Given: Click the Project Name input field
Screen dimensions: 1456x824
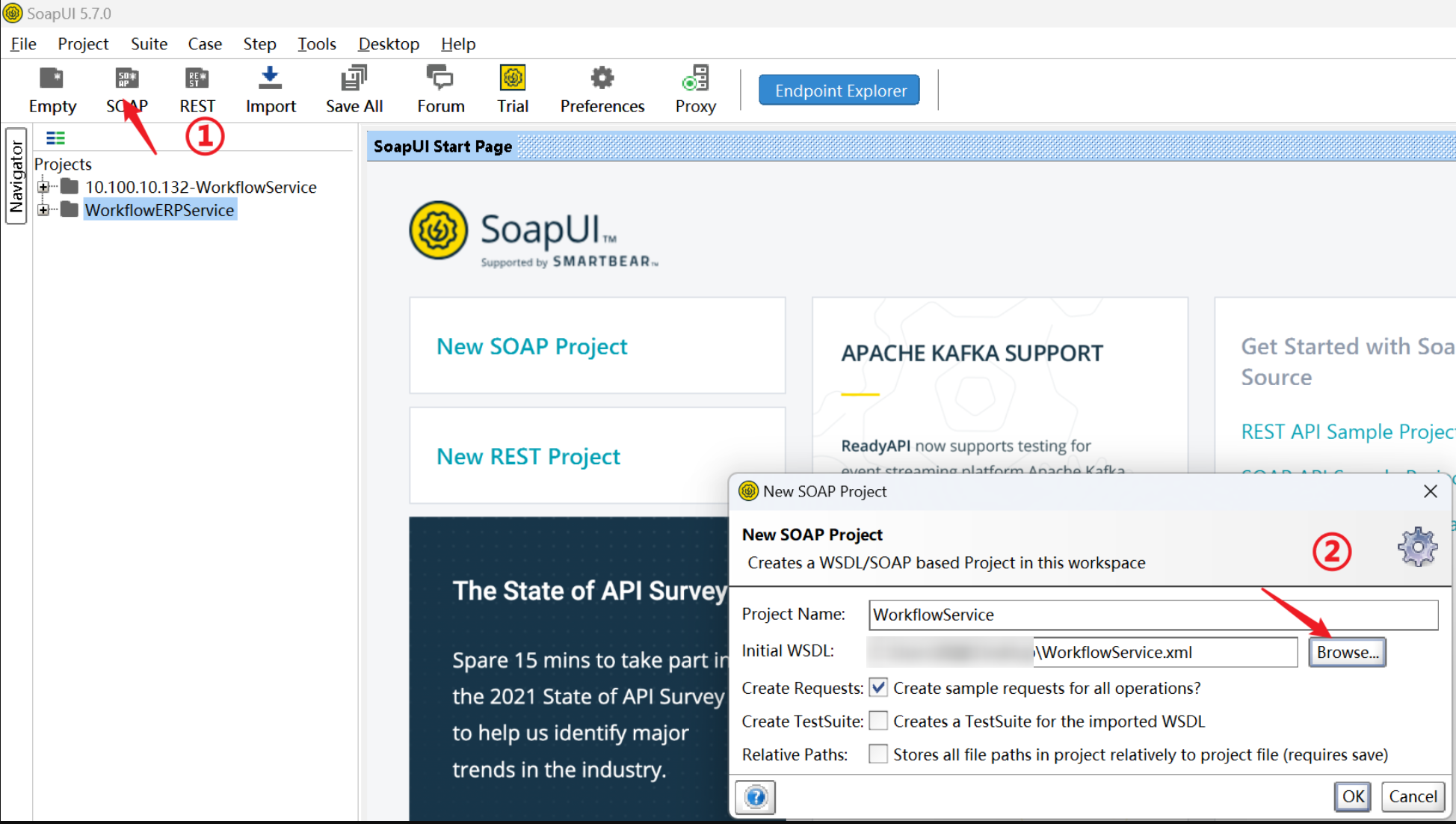Looking at the screenshot, I should click(x=1152, y=615).
